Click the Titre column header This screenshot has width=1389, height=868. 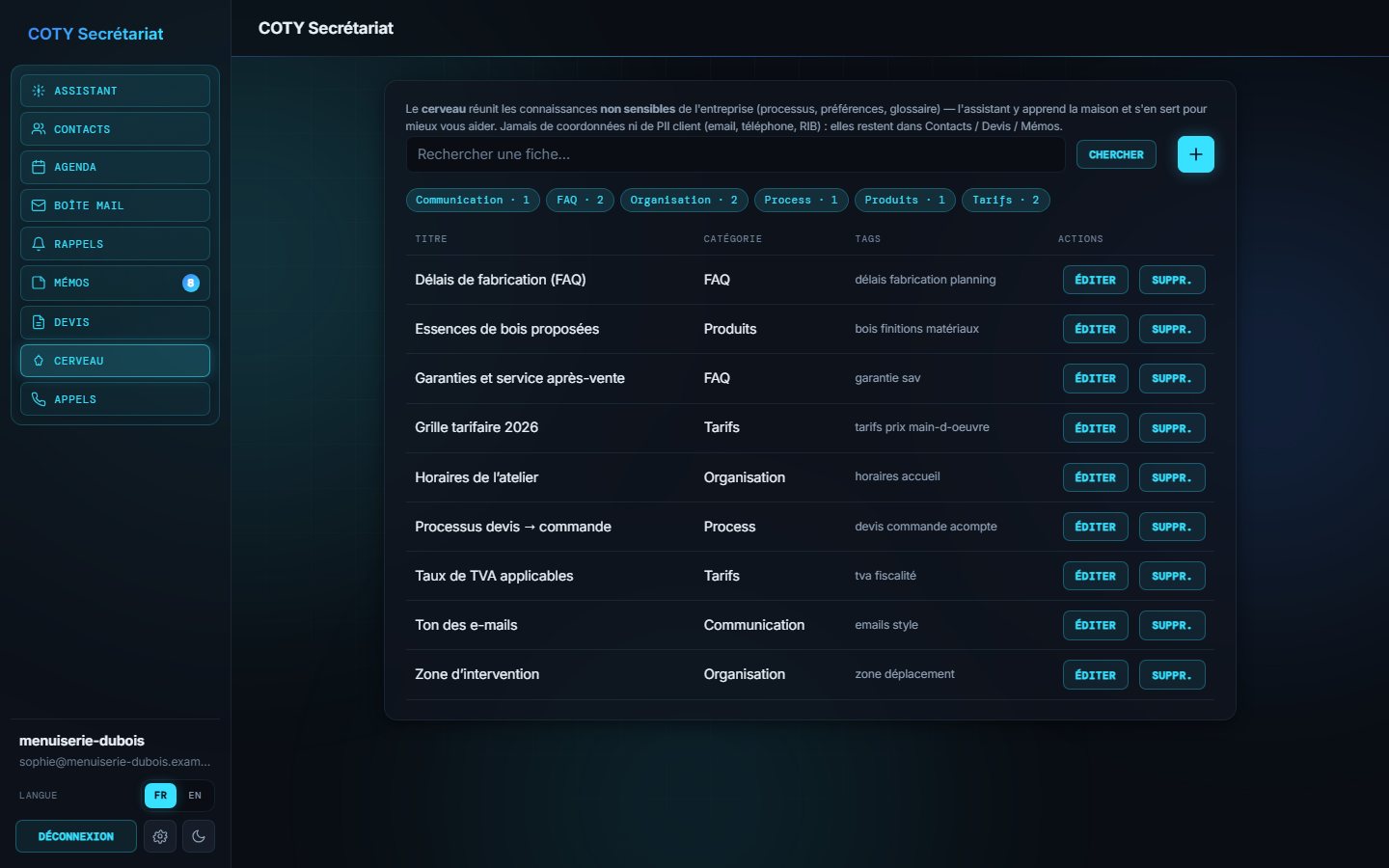point(431,238)
